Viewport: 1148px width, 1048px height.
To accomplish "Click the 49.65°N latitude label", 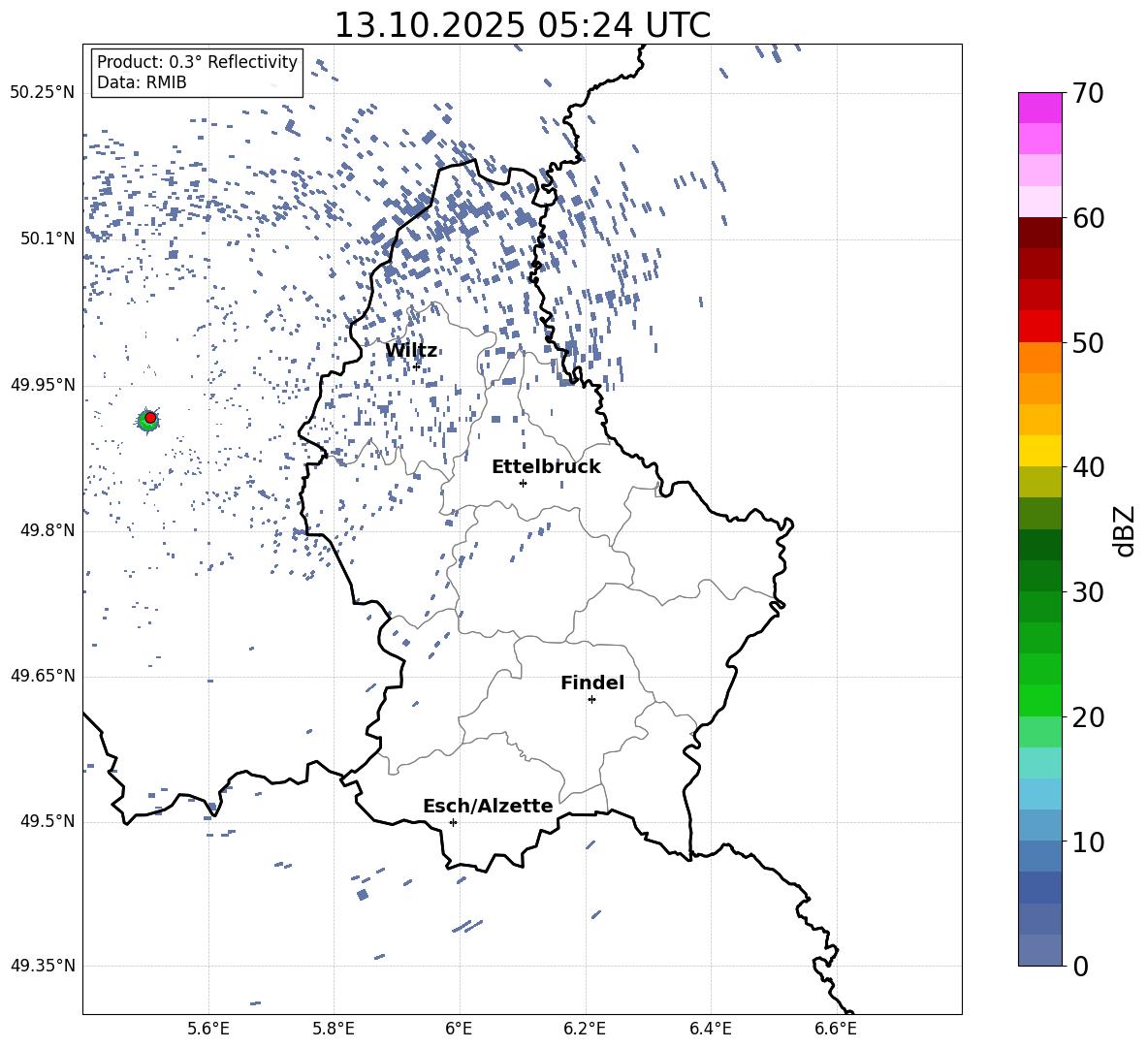I will click(43, 676).
